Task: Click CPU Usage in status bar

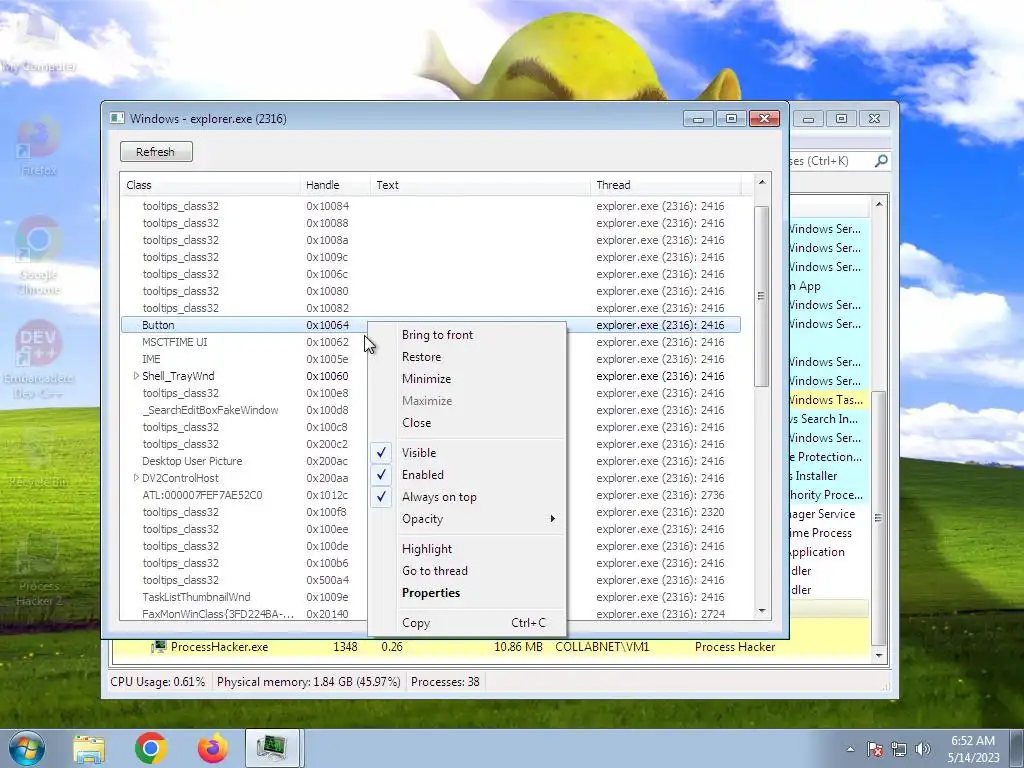Action: [x=157, y=682]
